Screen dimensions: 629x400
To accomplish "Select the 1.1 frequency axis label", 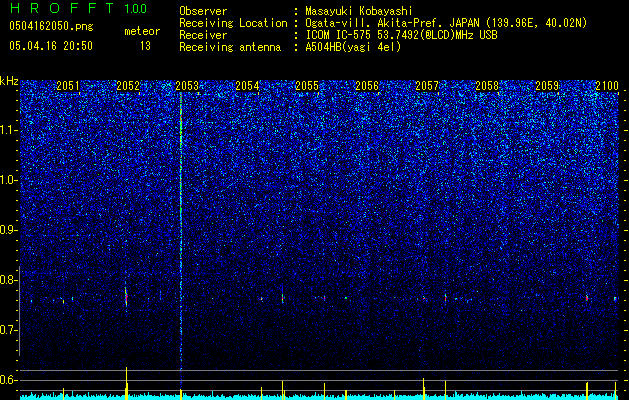I will (x=8, y=130).
